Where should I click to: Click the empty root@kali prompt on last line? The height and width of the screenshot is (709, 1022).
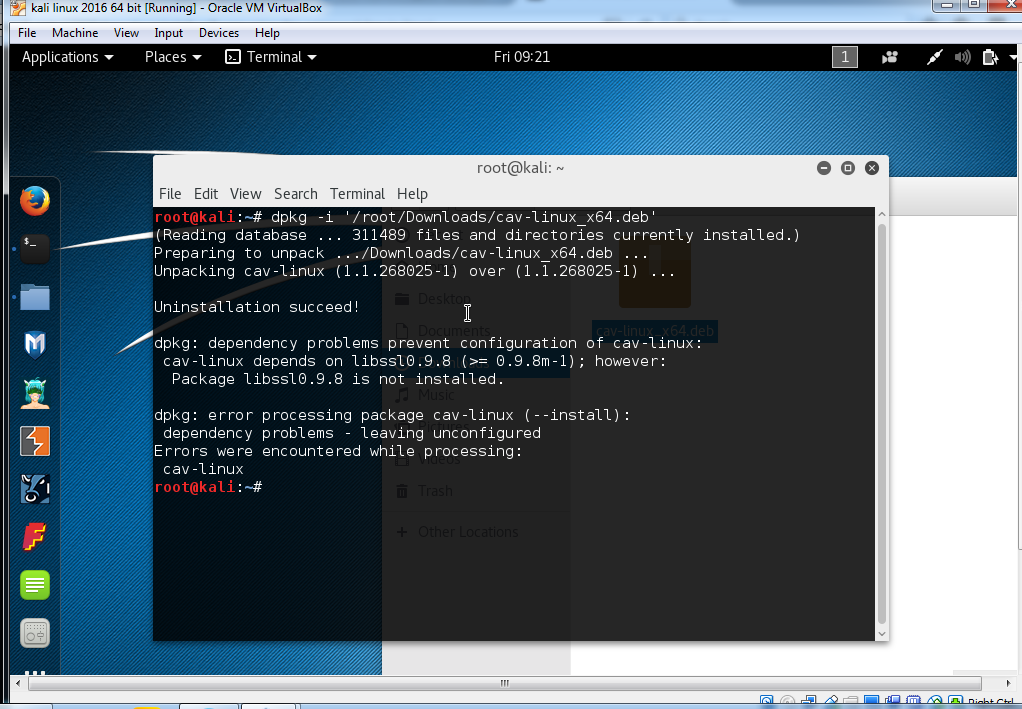pyautogui.click(x=208, y=487)
